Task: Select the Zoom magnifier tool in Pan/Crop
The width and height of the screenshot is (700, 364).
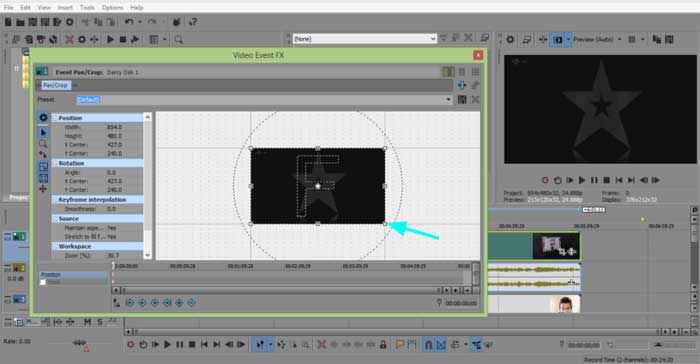Action: click(43, 144)
